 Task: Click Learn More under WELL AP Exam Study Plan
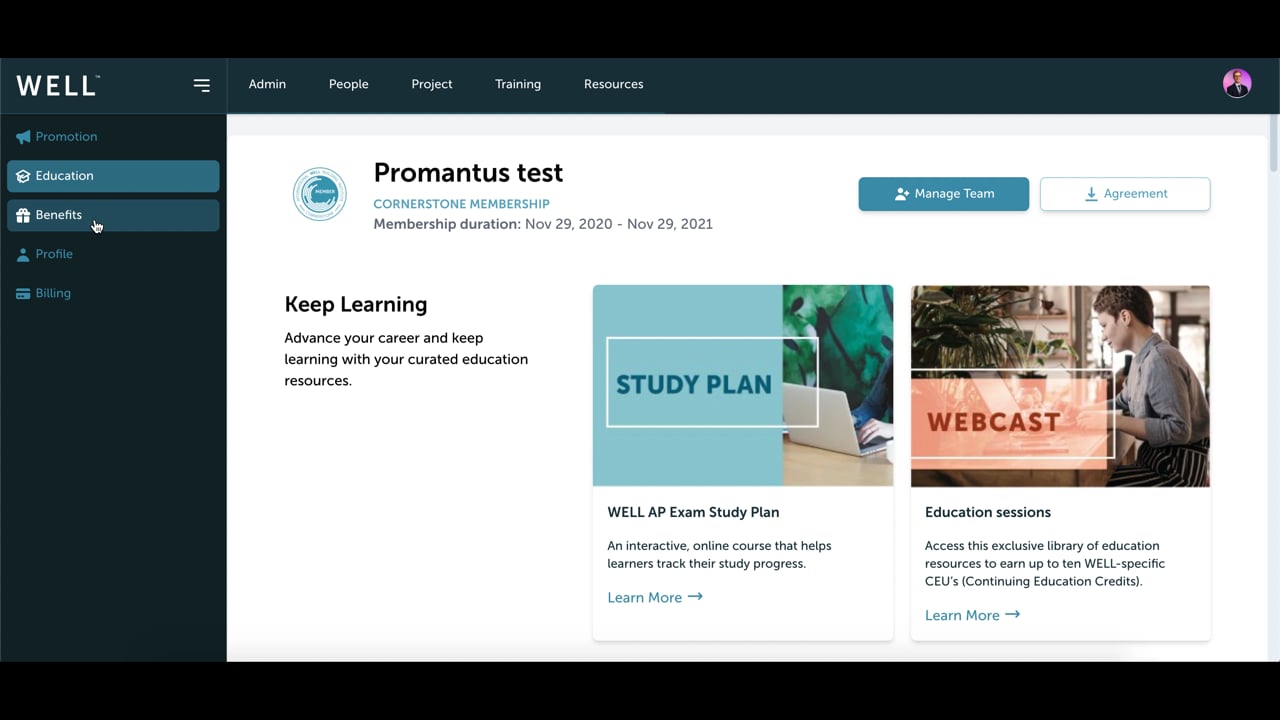coord(655,597)
